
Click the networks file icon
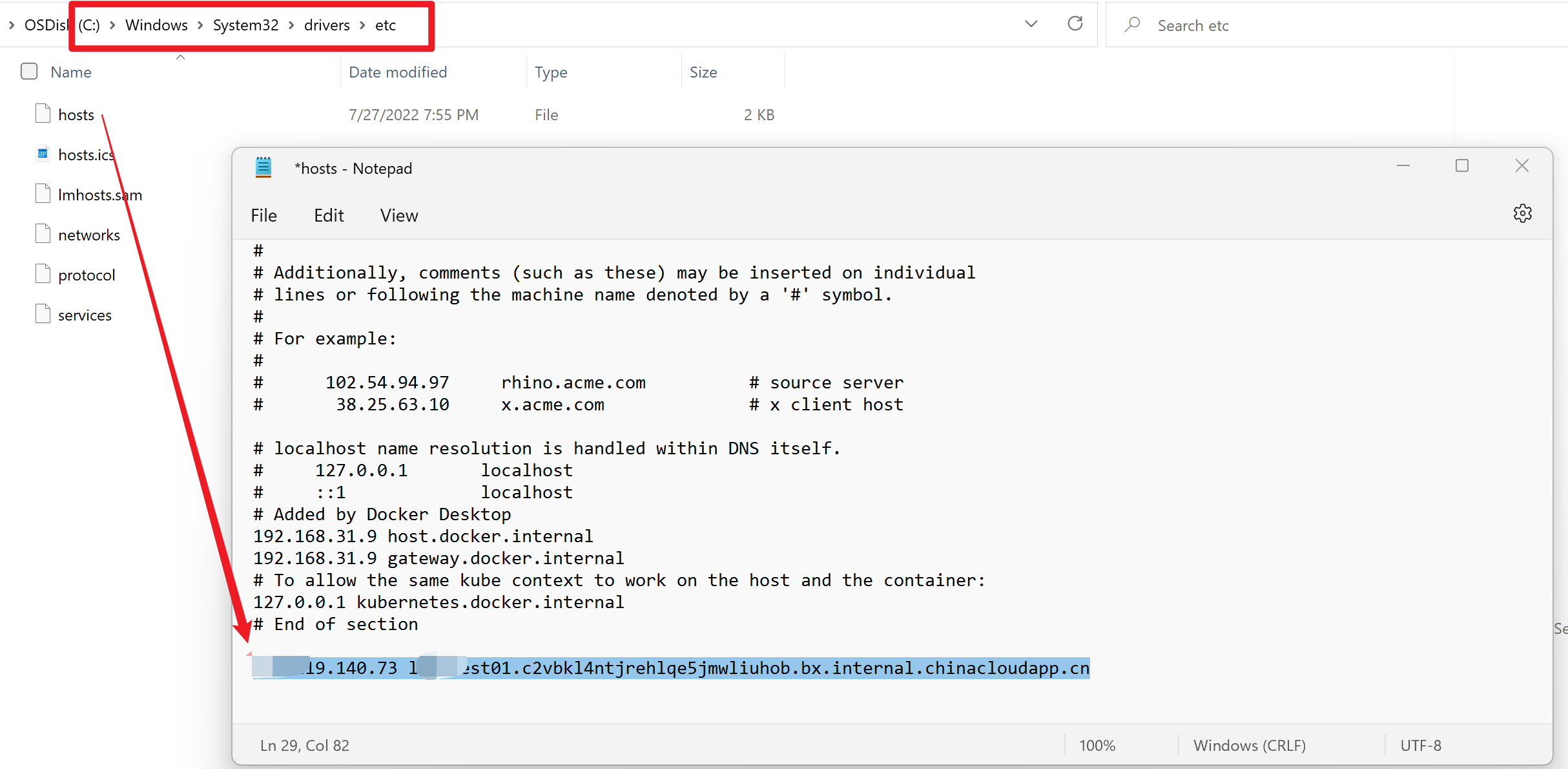(x=43, y=234)
